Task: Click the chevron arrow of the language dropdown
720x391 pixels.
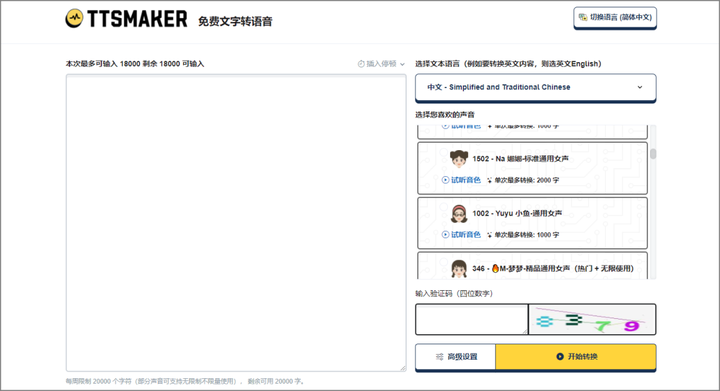Action: pyautogui.click(x=640, y=87)
